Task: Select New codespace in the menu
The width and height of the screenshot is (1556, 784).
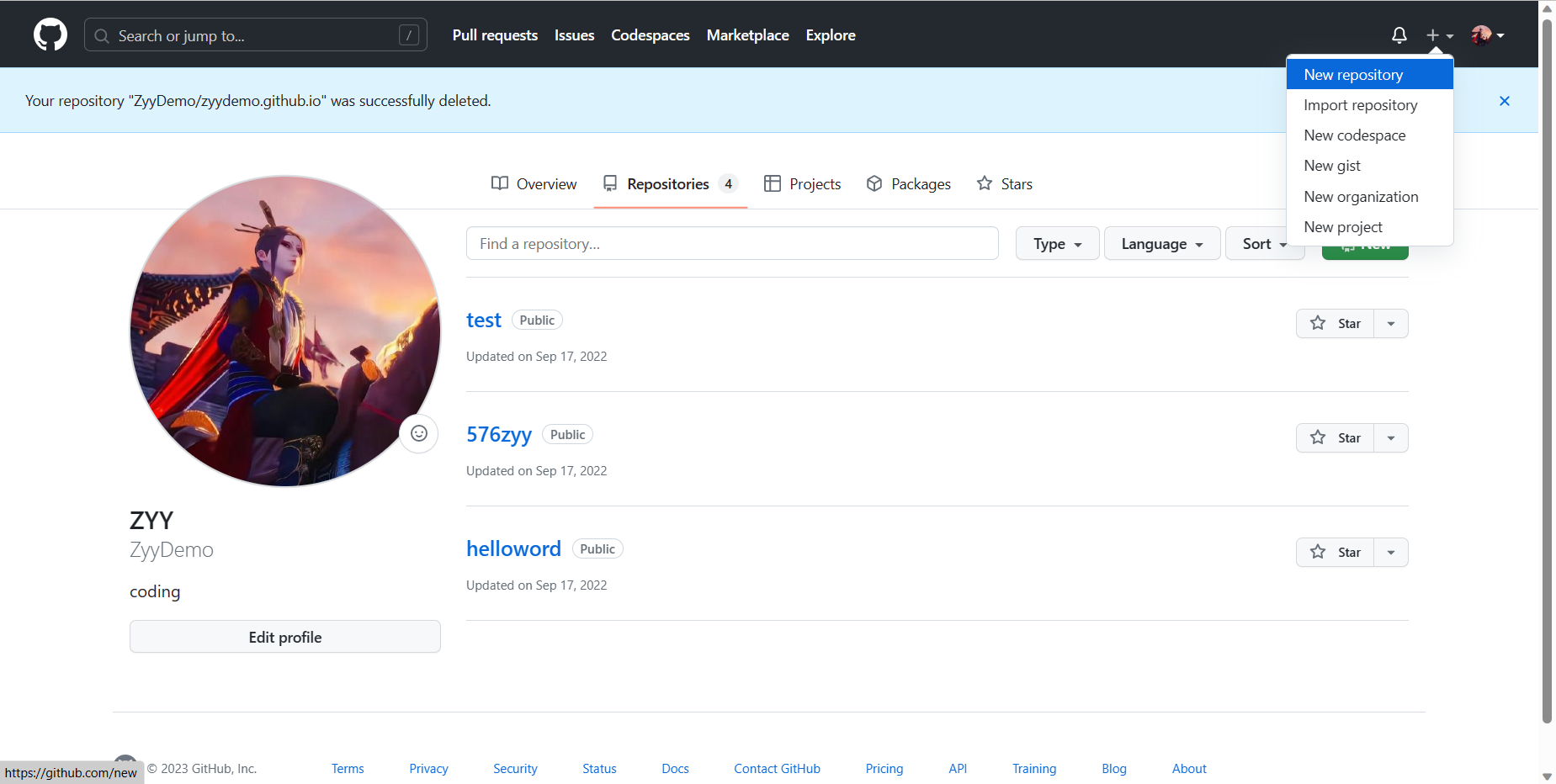Action: tap(1370, 135)
